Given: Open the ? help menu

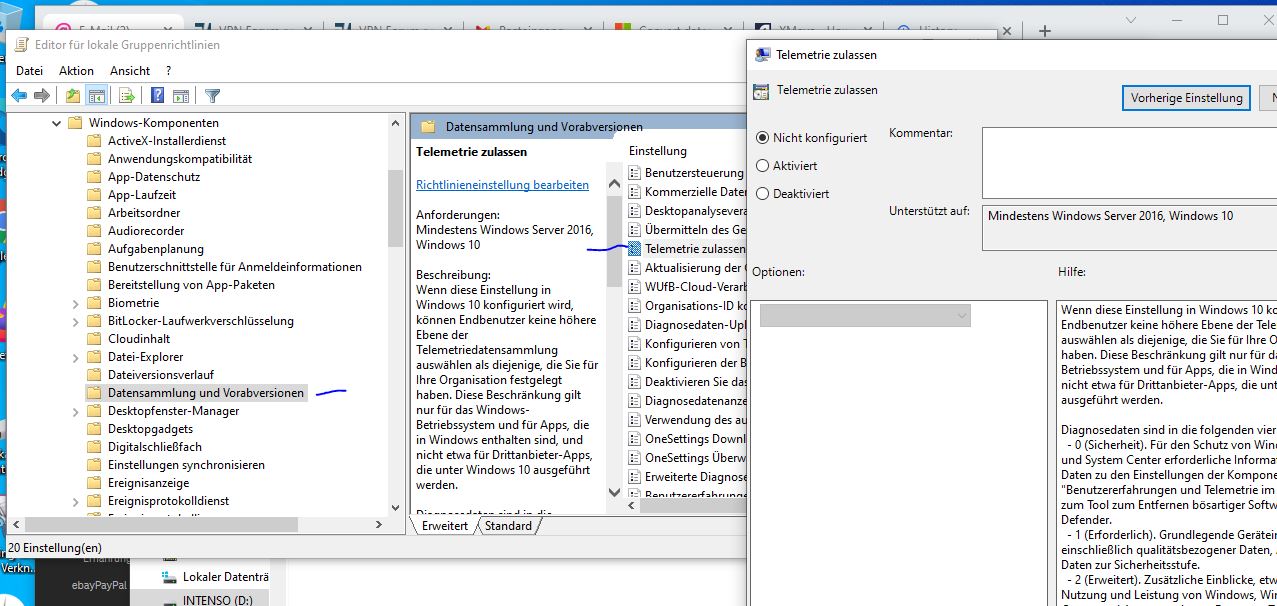Looking at the screenshot, I should [x=169, y=71].
